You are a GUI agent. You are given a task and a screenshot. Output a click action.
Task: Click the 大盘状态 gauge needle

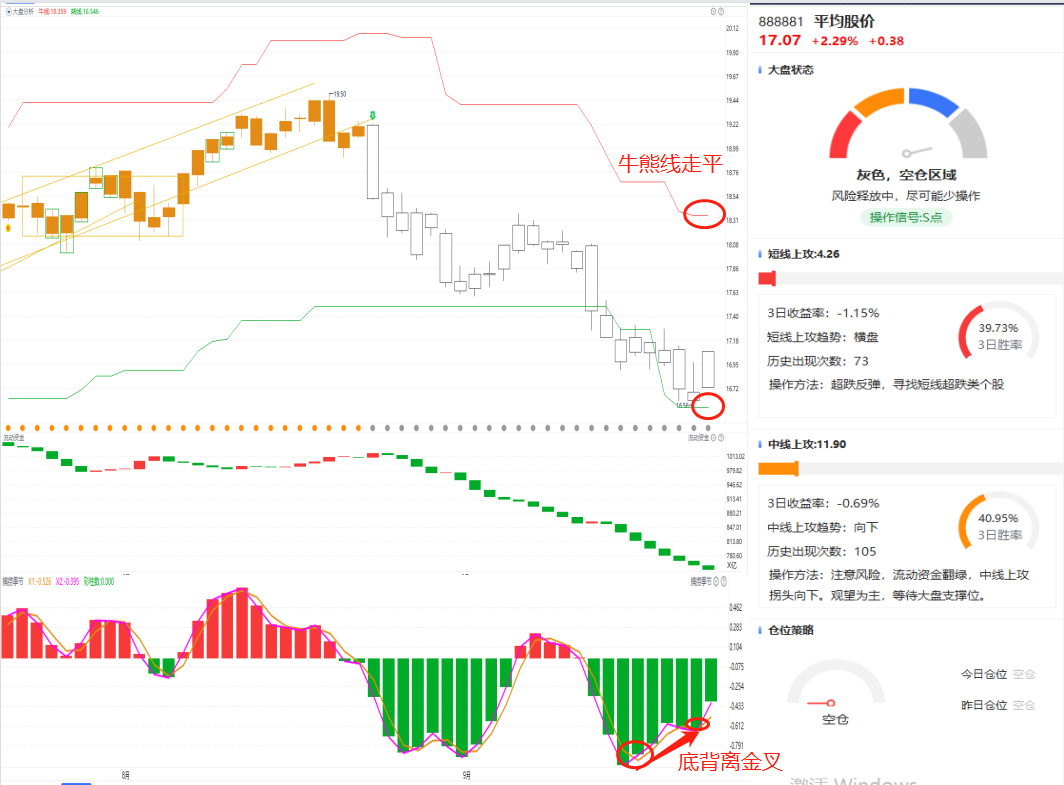click(x=917, y=151)
